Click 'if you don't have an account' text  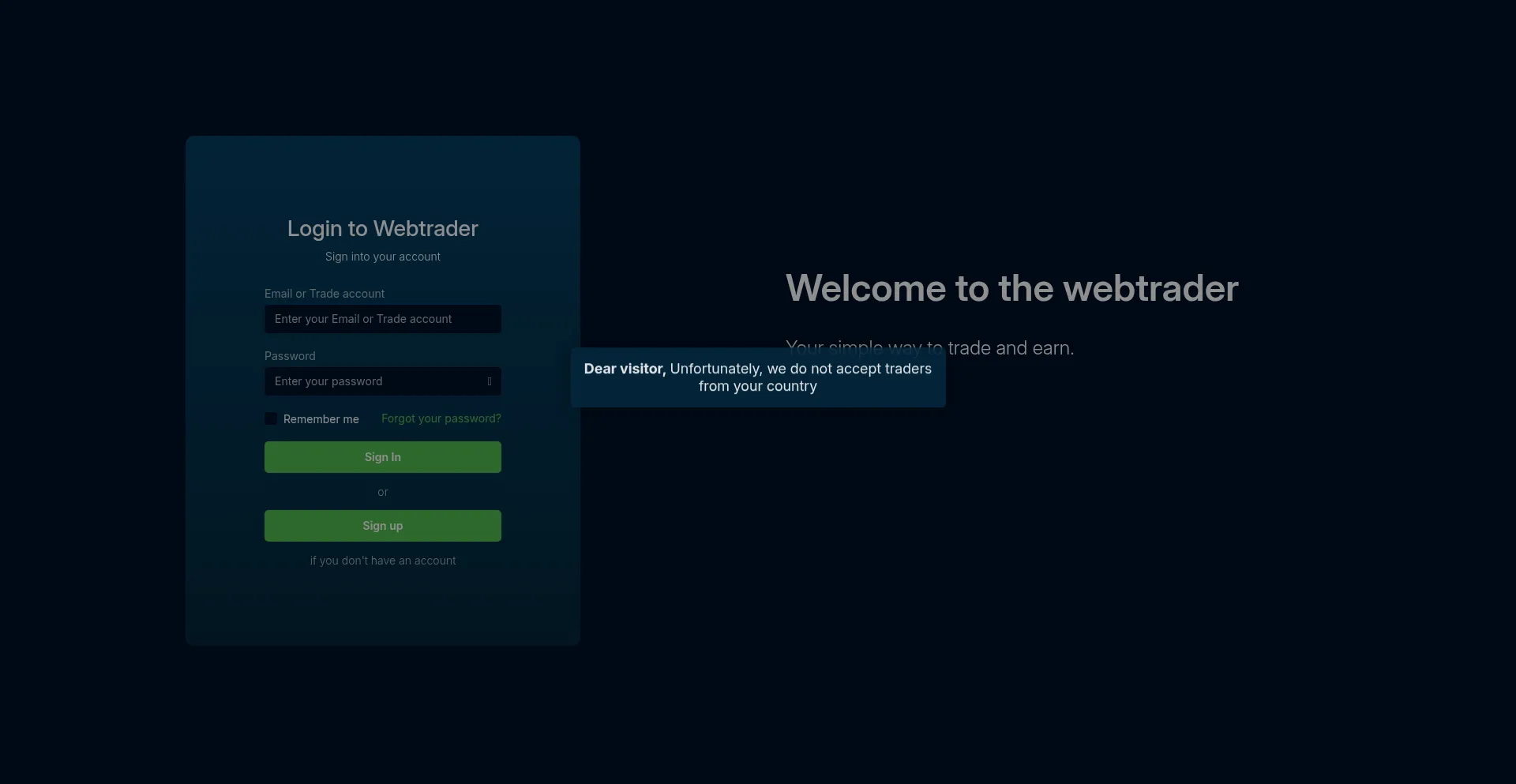click(382, 561)
